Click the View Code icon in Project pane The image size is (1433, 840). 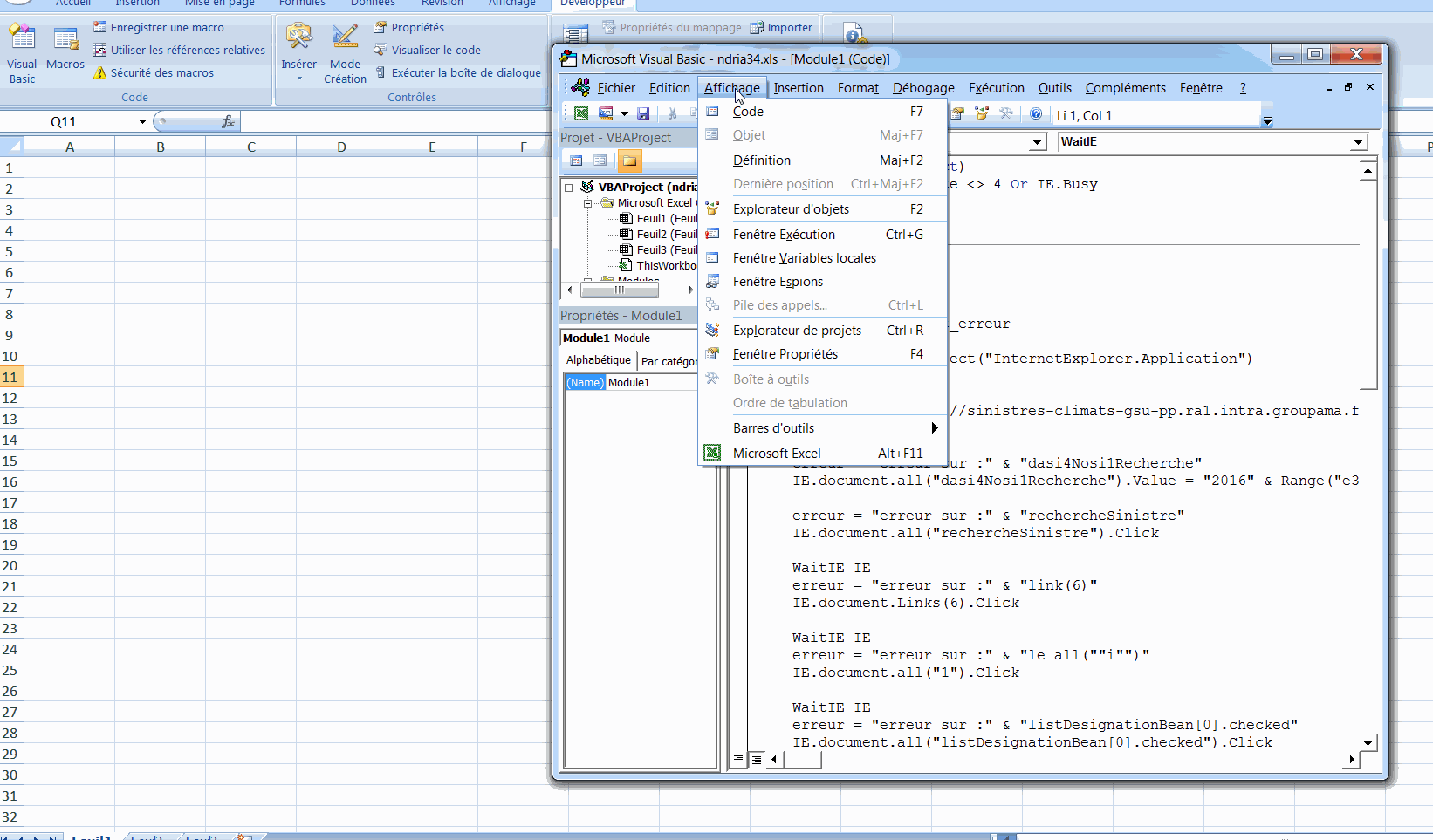click(576, 160)
